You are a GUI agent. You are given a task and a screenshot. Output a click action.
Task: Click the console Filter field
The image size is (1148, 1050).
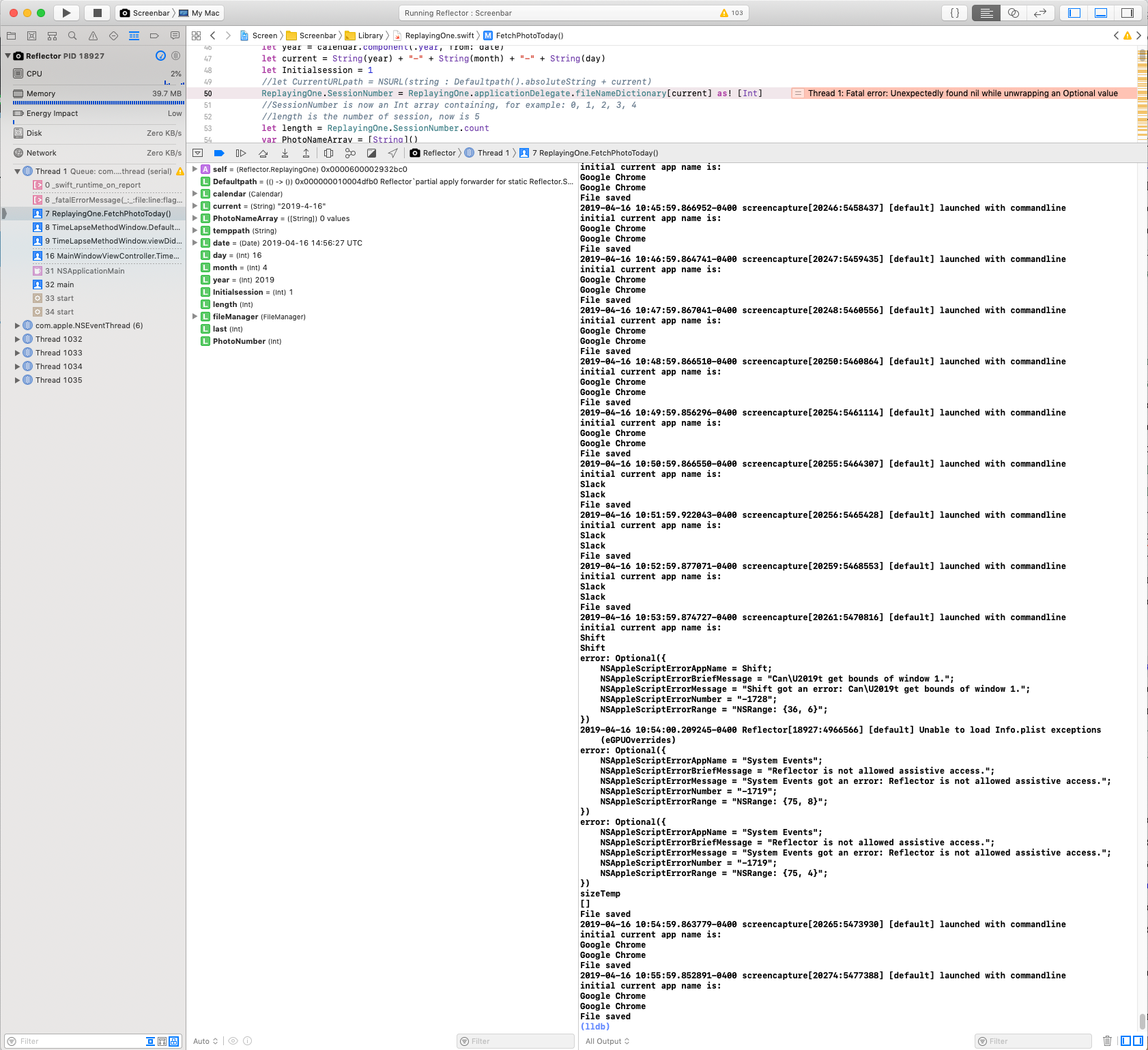1033,1041
